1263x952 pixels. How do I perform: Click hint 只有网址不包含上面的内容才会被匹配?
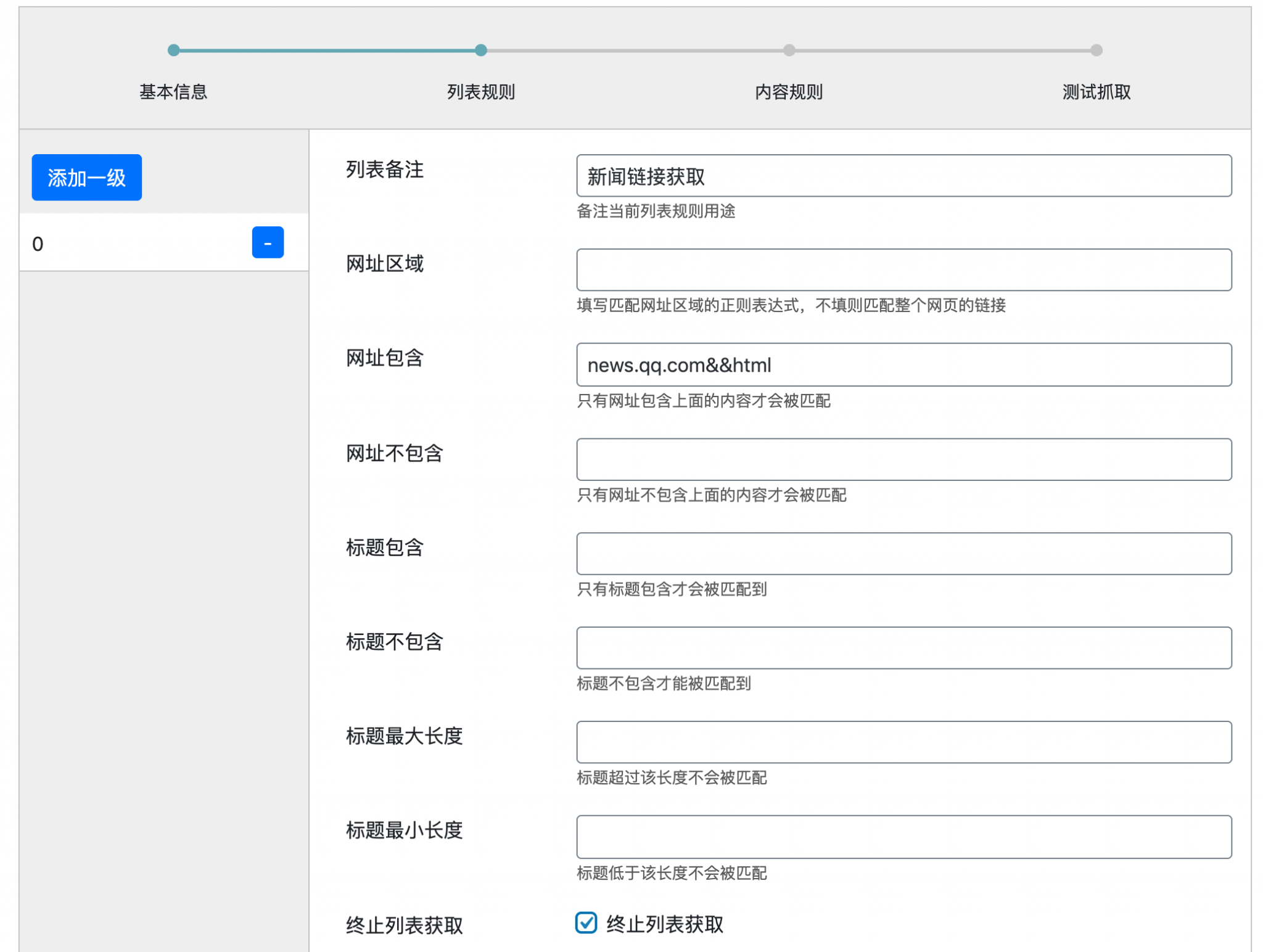712,495
